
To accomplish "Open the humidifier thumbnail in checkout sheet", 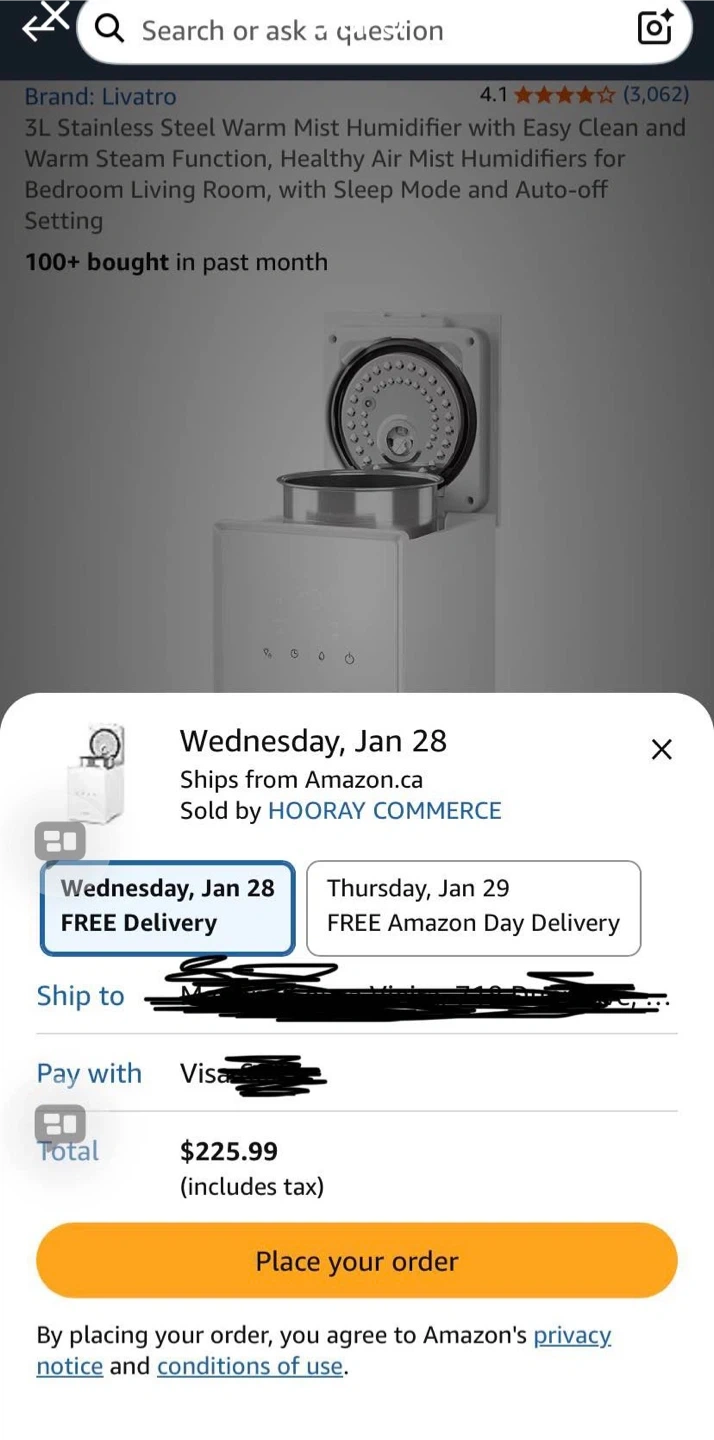I will coord(96,774).
